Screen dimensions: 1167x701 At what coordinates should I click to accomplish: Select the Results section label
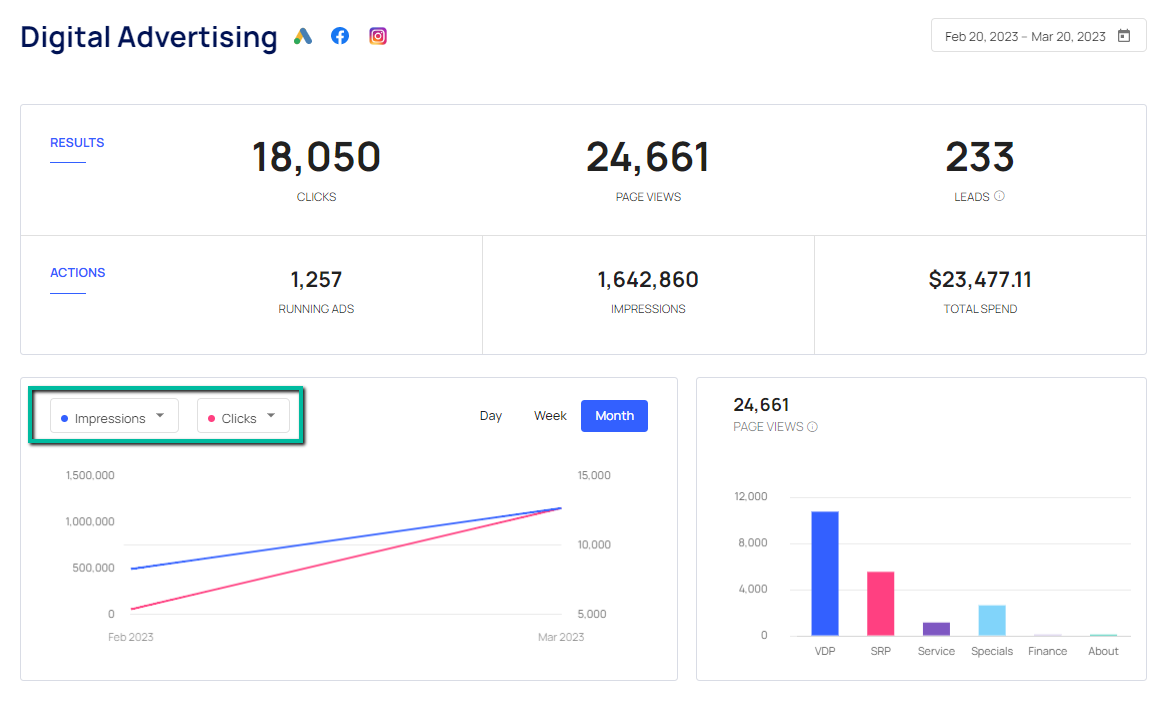[x=77, y=143]
